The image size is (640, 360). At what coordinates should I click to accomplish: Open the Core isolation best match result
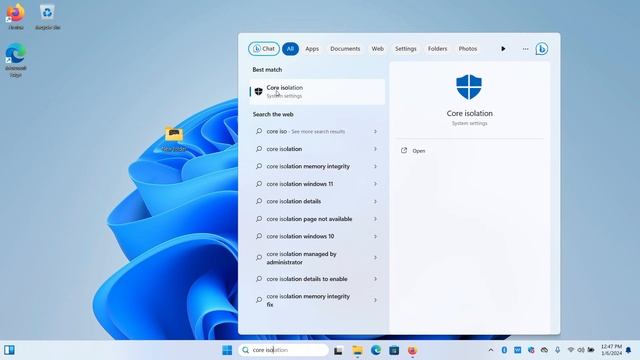317,91
